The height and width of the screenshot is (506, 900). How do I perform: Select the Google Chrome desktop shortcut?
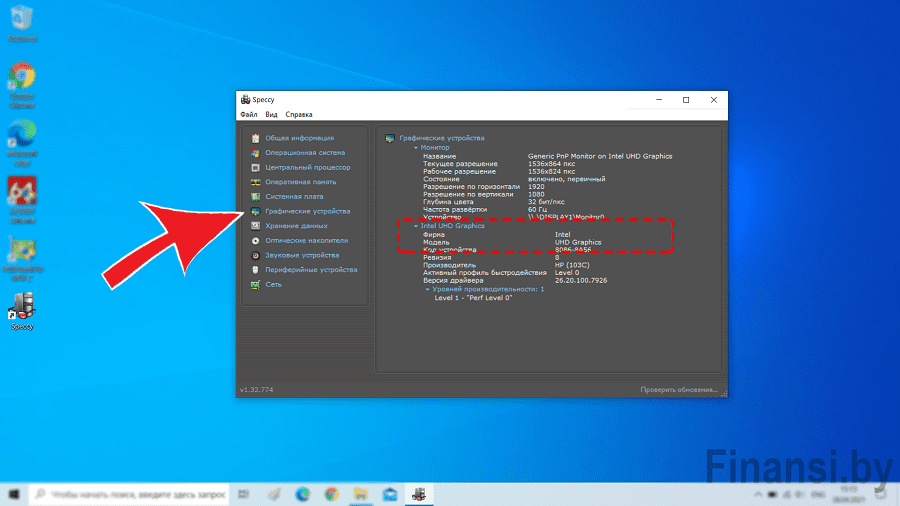(22, 84)
